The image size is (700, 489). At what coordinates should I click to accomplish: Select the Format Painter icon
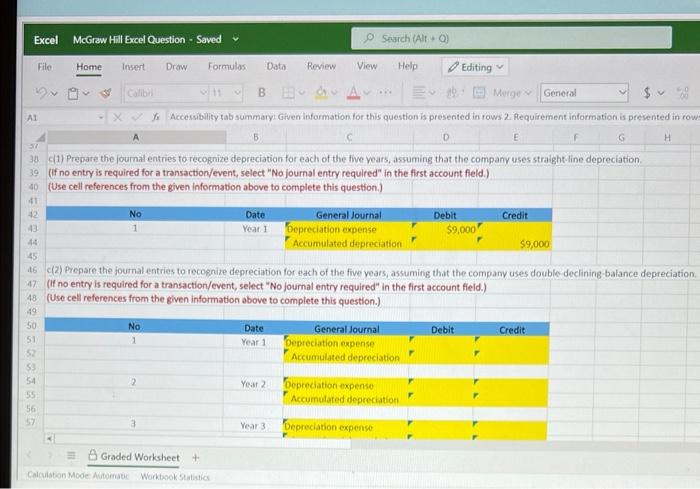point(105,93)
